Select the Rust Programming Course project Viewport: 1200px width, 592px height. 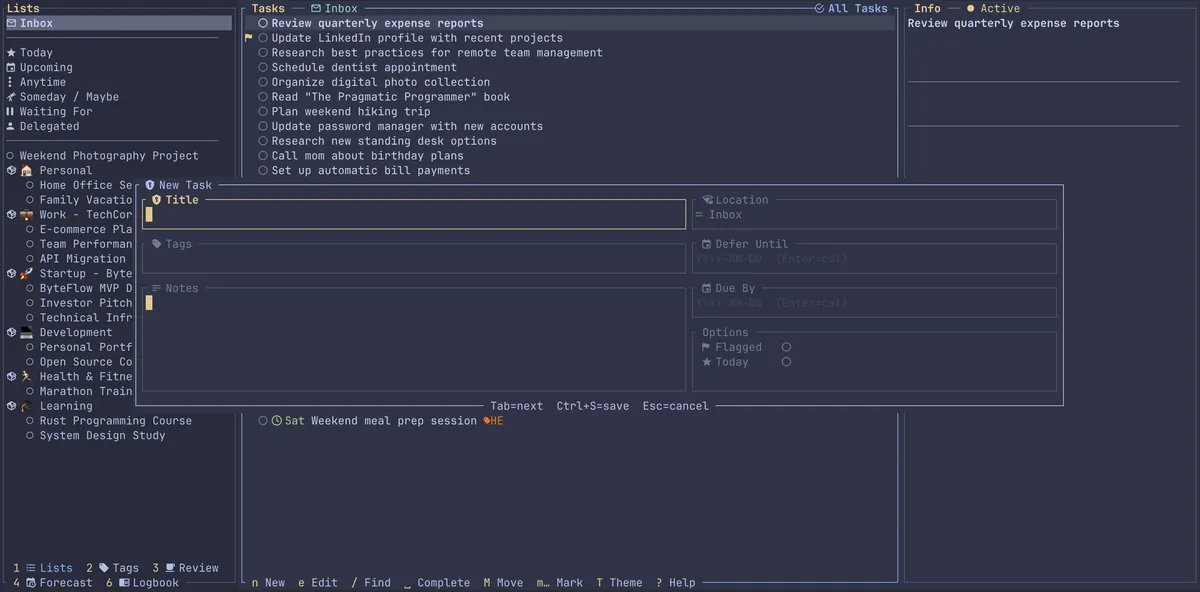coord(116,421)
